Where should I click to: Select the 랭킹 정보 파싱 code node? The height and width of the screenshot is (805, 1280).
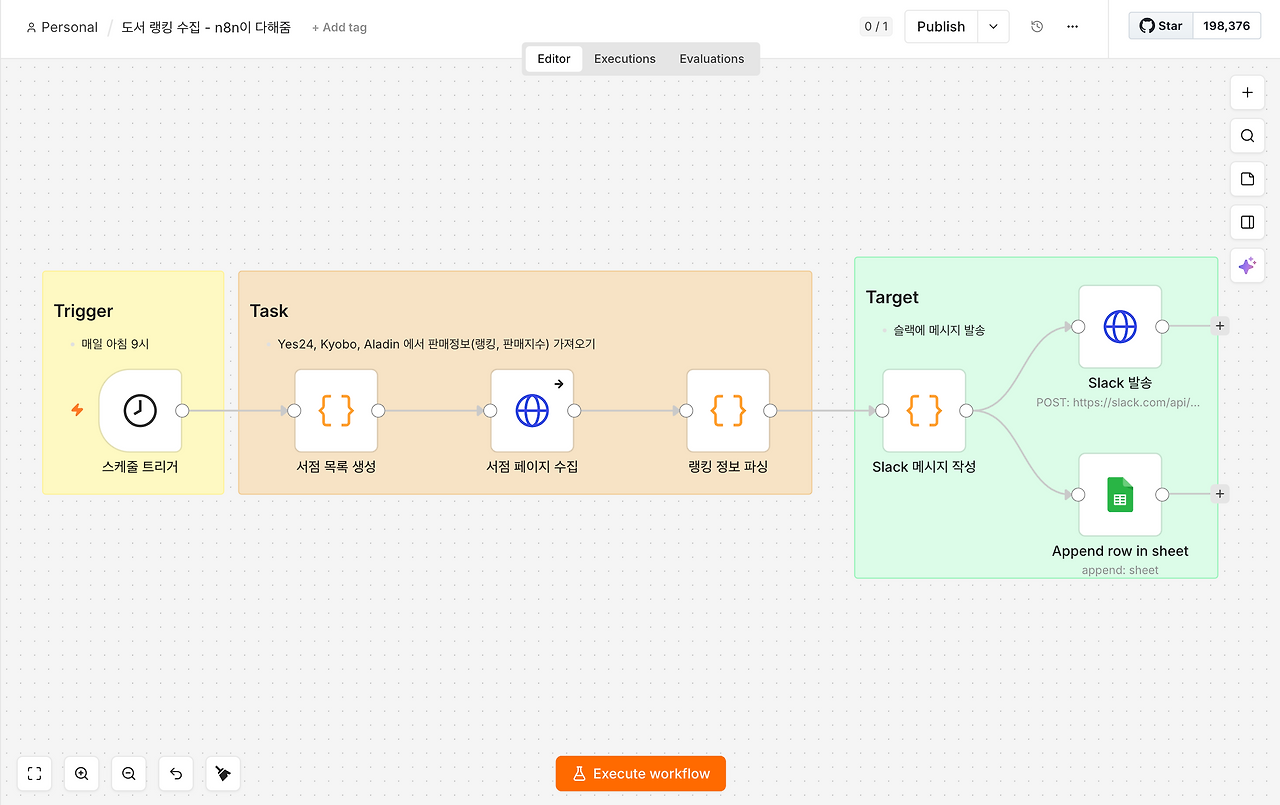pos(728,410)
